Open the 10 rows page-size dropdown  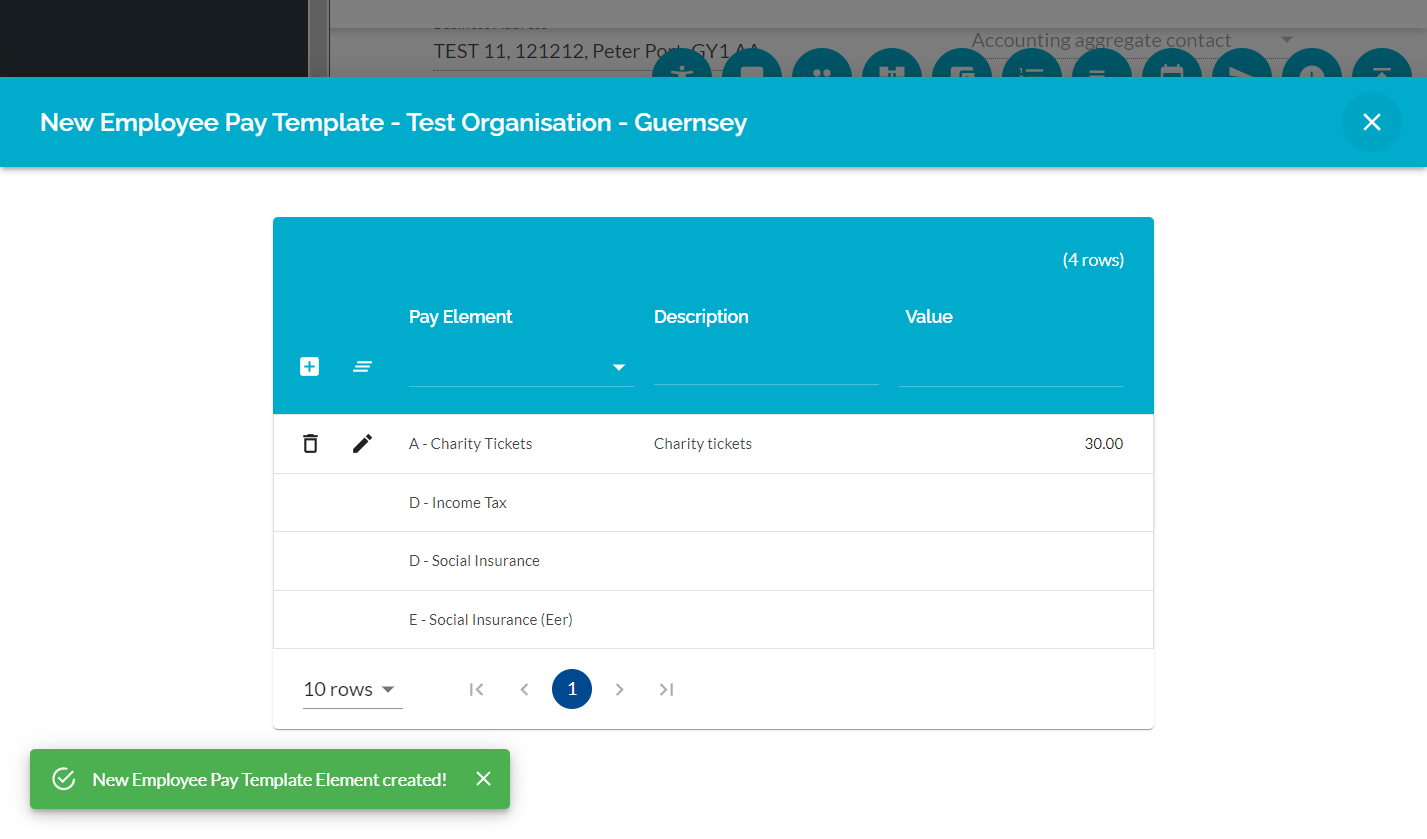[352, 689]
